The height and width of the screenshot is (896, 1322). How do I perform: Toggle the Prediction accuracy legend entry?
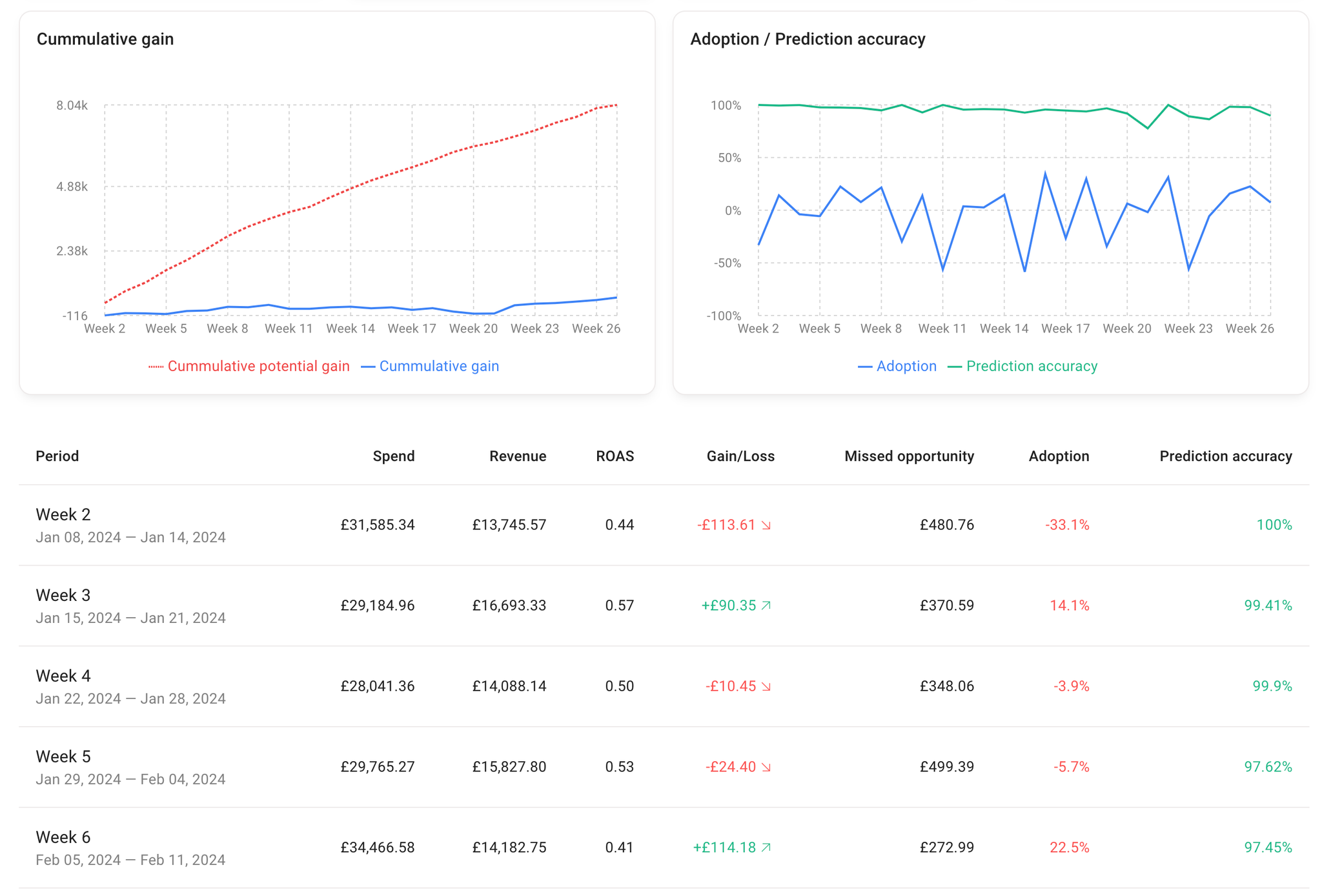click(x=1022, y=366)
